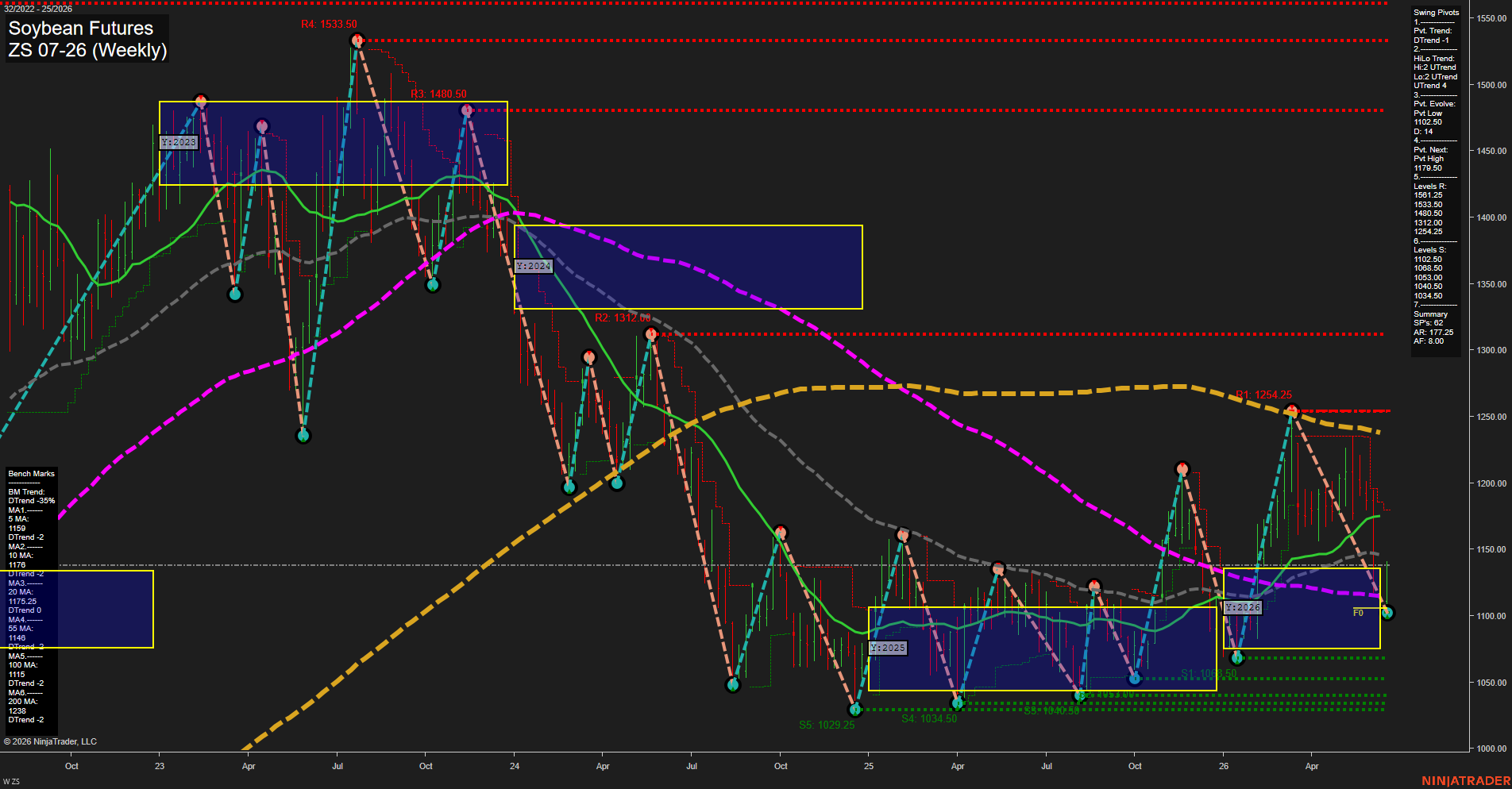Select the swing high pivot at R4 peak

click(357, 40)
